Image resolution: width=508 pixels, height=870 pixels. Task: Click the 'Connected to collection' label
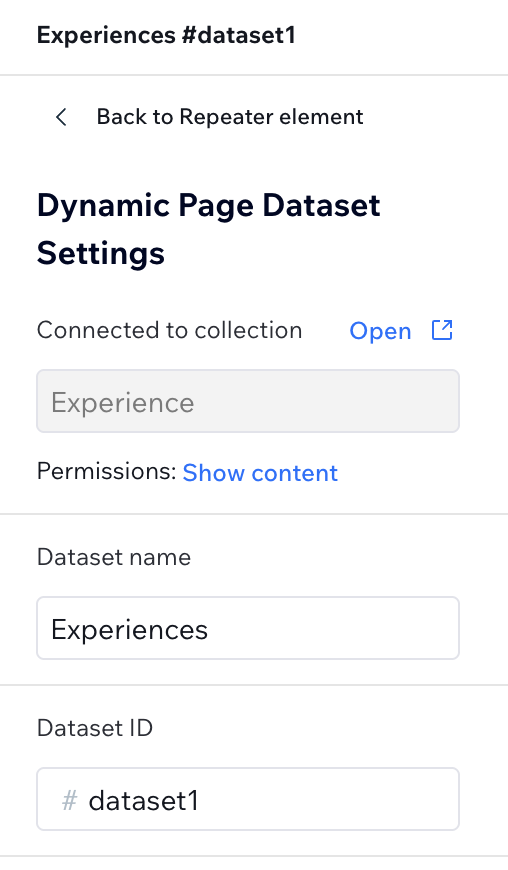click(x=169, y=330)
